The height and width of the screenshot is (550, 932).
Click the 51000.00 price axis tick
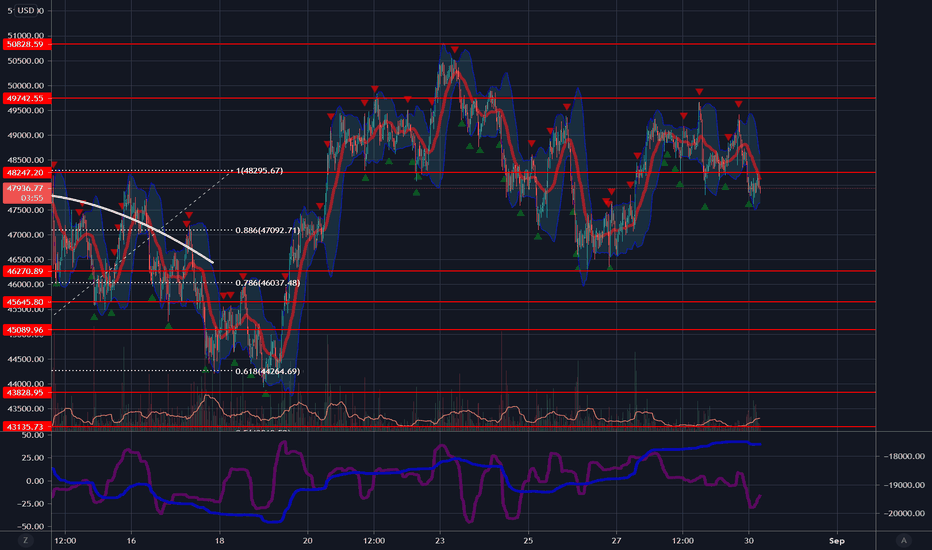[27, 35]
